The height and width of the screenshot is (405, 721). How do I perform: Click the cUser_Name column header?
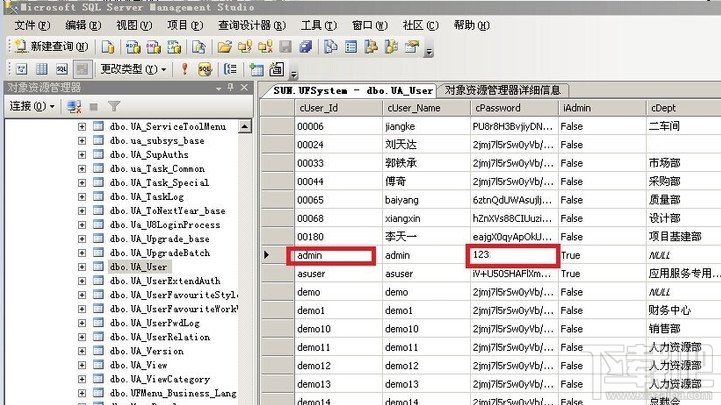coord(426,108)
